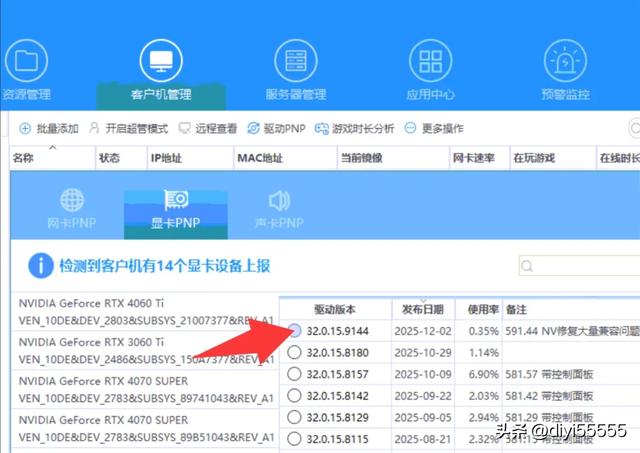The width and height of the screenshot is (640, 453).
Task: Click the 驱动PNP refresh icon
Action: coord(253,129)
